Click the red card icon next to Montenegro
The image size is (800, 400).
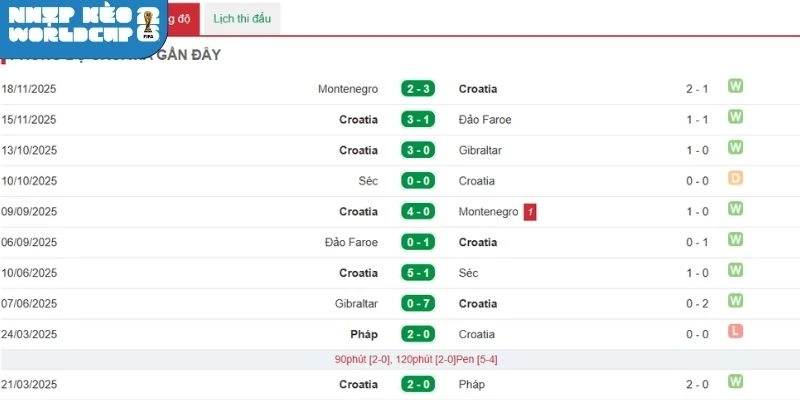pyautogui.click(x=530, y=211)
